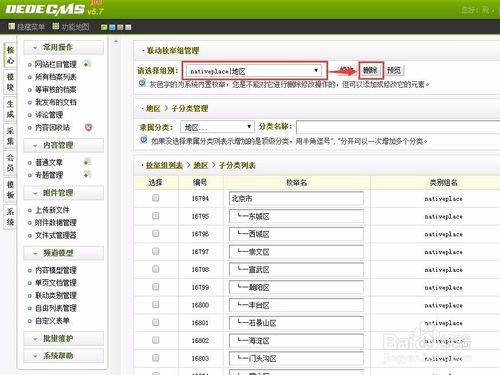The width and height of the screenshot is (500, 375).
Task: Tick checkbox for row 16802 海淀区
Action: (155, 340)
